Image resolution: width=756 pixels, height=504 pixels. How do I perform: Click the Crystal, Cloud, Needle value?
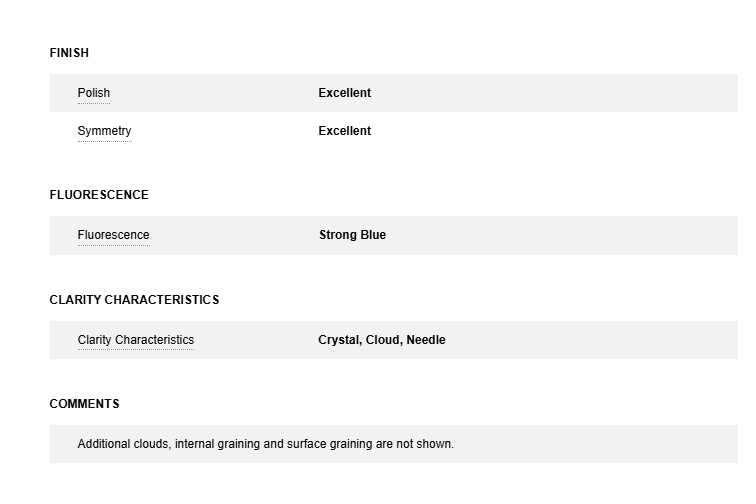tap(381, 340)
